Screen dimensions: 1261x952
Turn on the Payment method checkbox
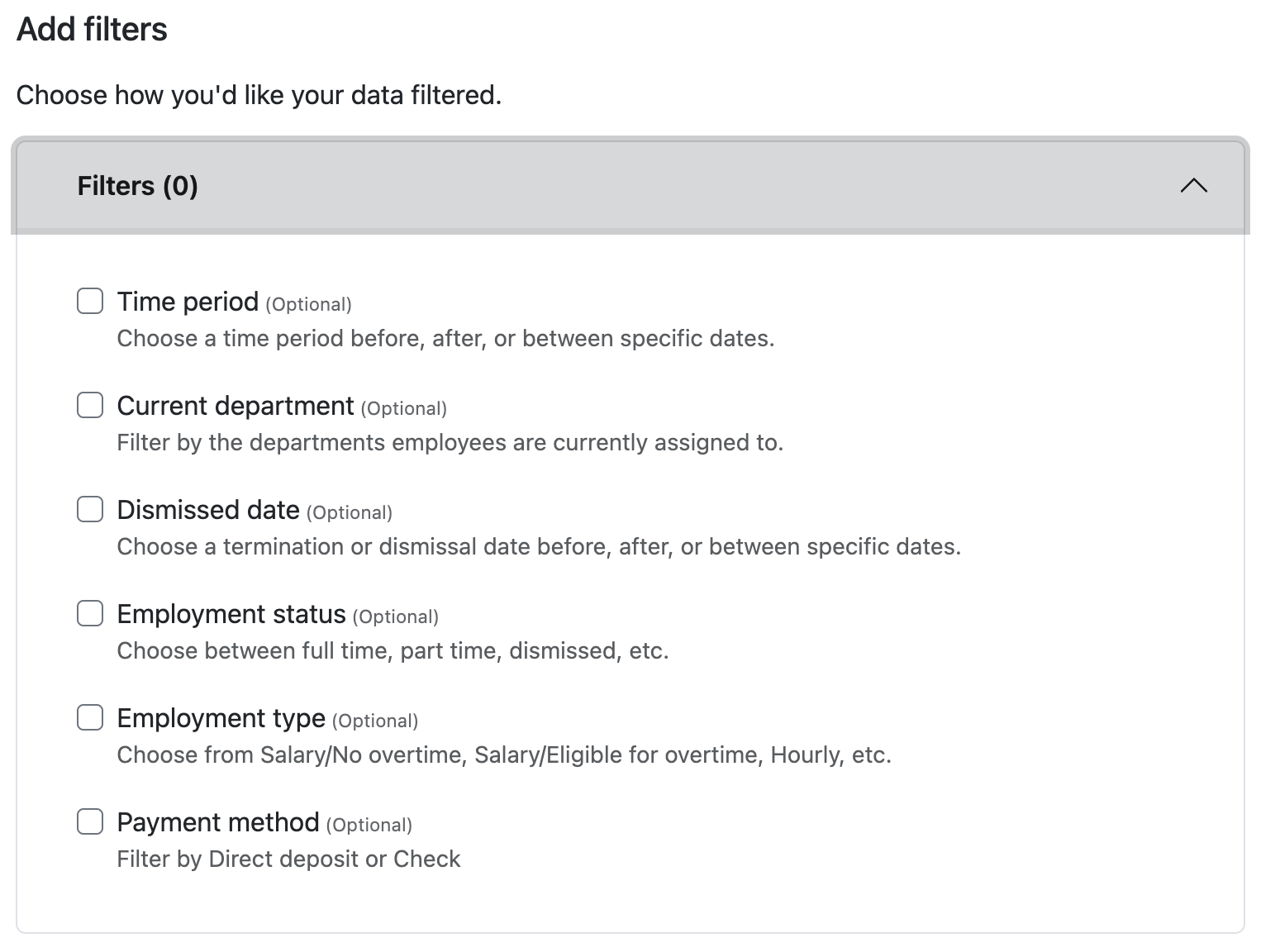(90, 821)
